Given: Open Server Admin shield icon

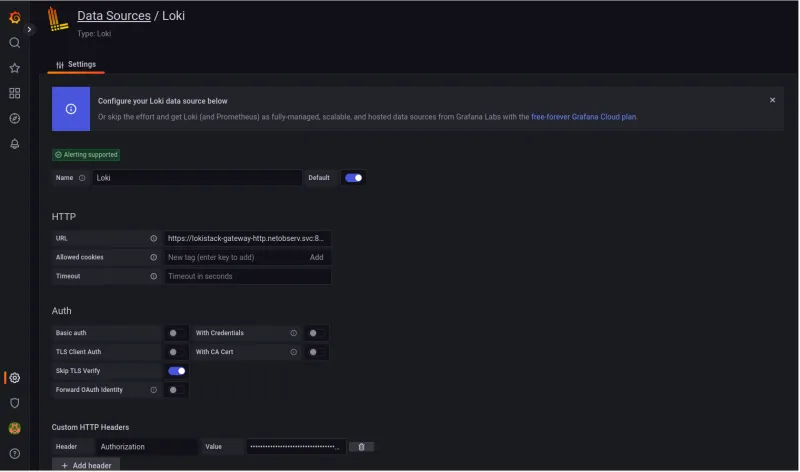Looking at the screenshot, I should point(15,403).
